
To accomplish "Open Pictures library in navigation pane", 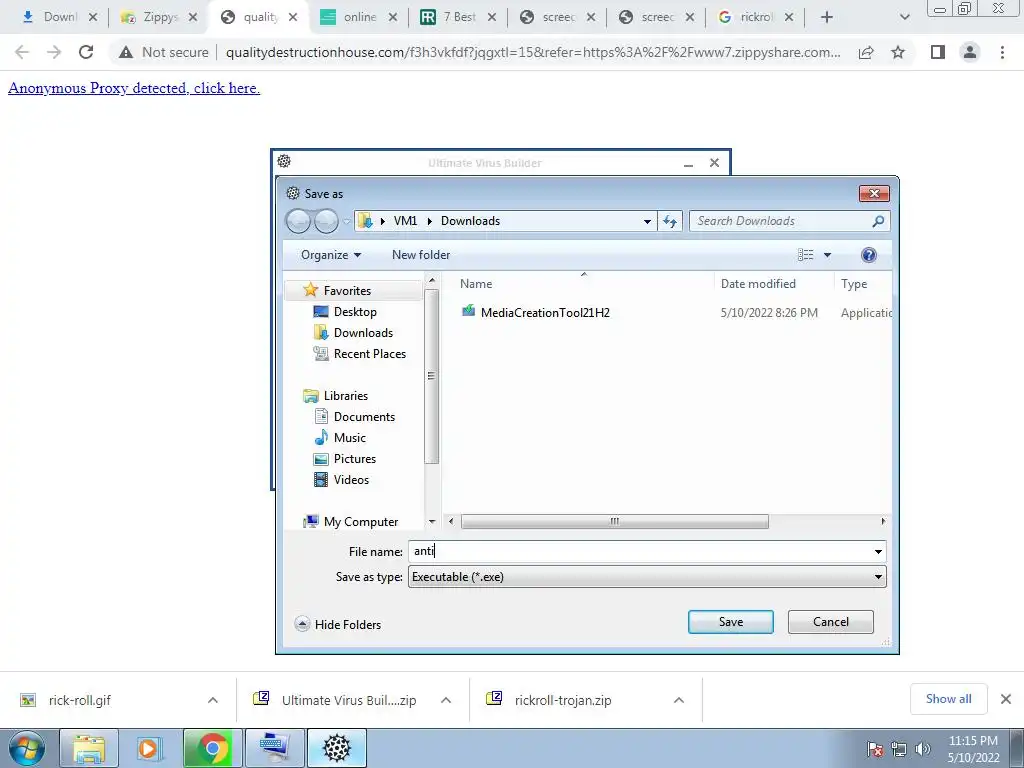I will (x=345, y=458).
